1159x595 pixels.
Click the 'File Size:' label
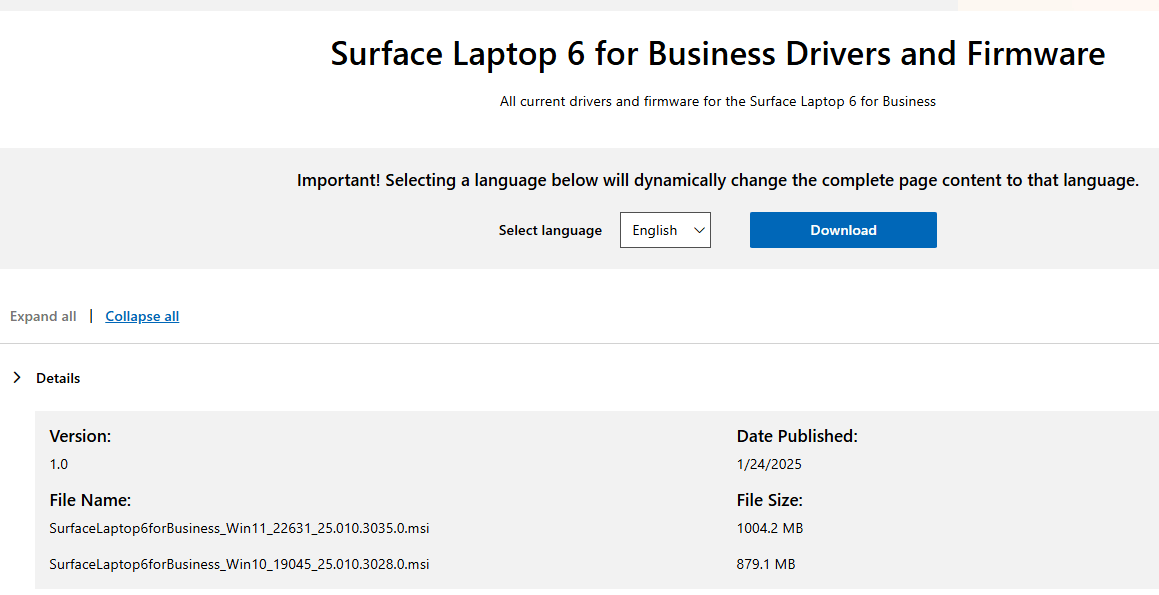click(x=769, y=500)
